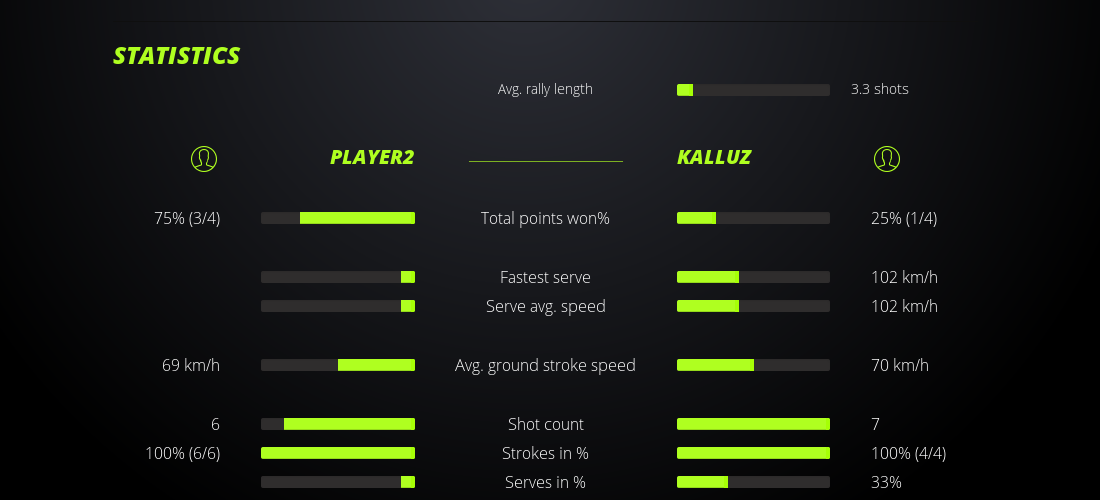The image size is (1100, 500).
Task: Click PLAYER2's Avg. ground stroke speed bar
Action: 338,365
